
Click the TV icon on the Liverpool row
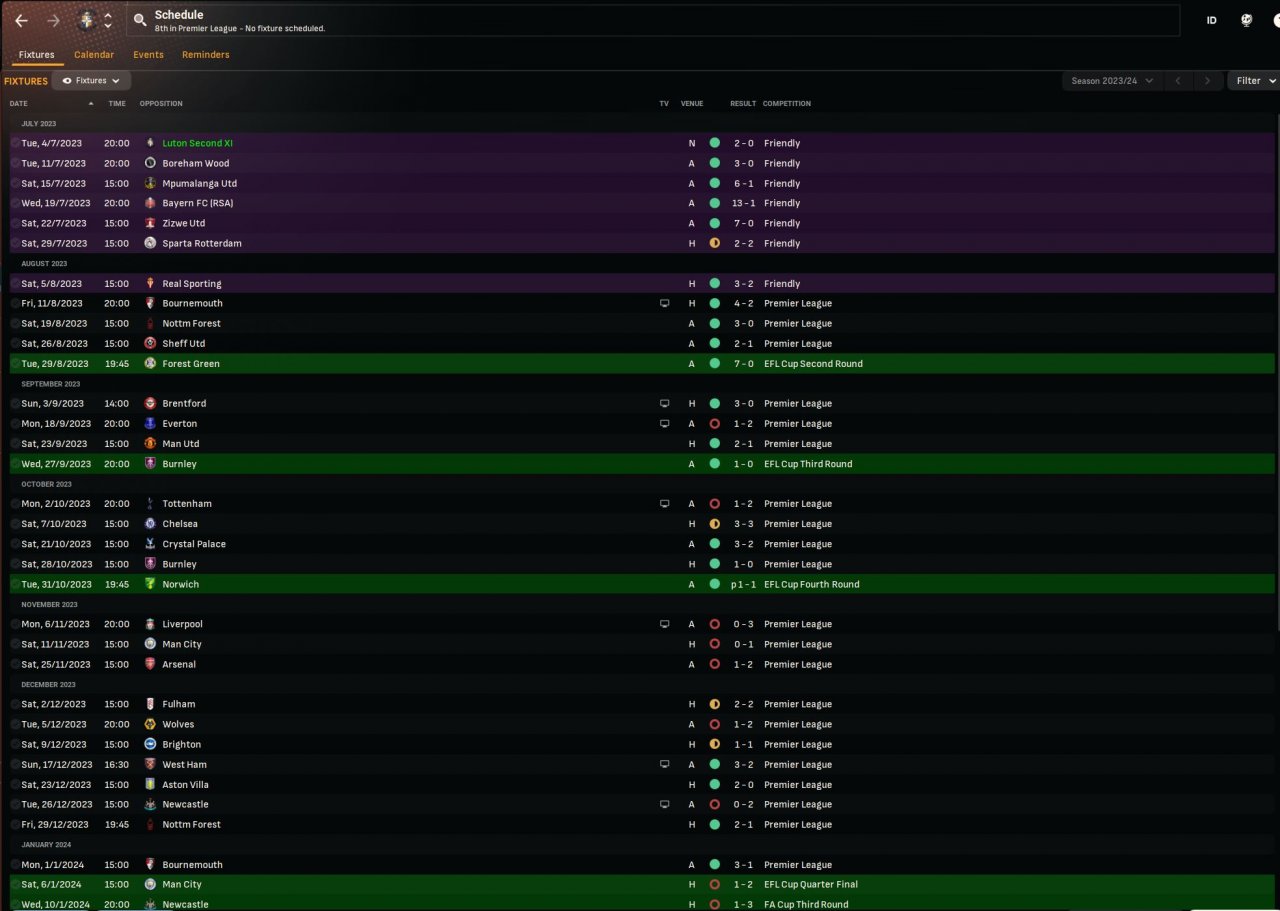click(664, 624)
